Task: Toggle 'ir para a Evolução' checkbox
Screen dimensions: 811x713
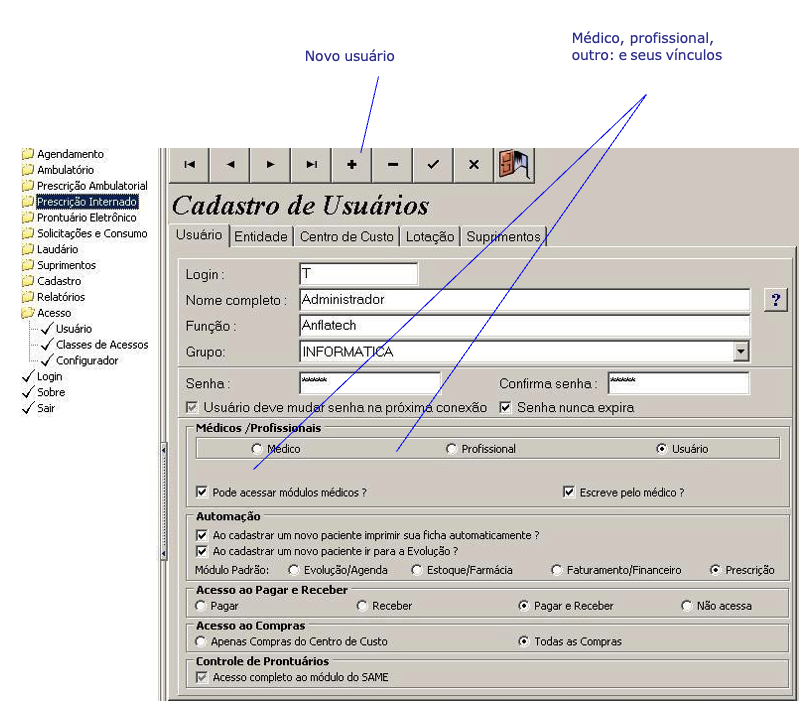Action: pos(202,551)
